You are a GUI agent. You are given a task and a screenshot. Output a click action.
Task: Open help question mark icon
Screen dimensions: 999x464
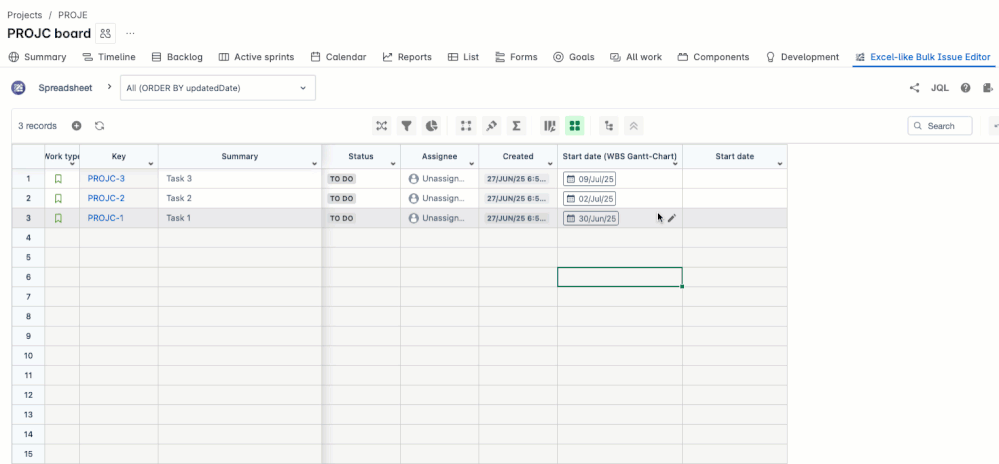[x=965, y=88]
